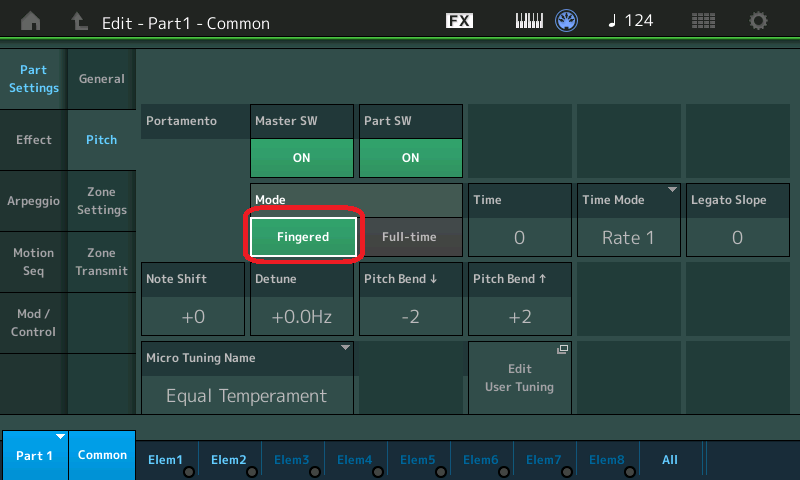The height and width of the screenshot is (480, 800).
Task: Open the Zone Settings tab
Action: click(x=102, y=201)
